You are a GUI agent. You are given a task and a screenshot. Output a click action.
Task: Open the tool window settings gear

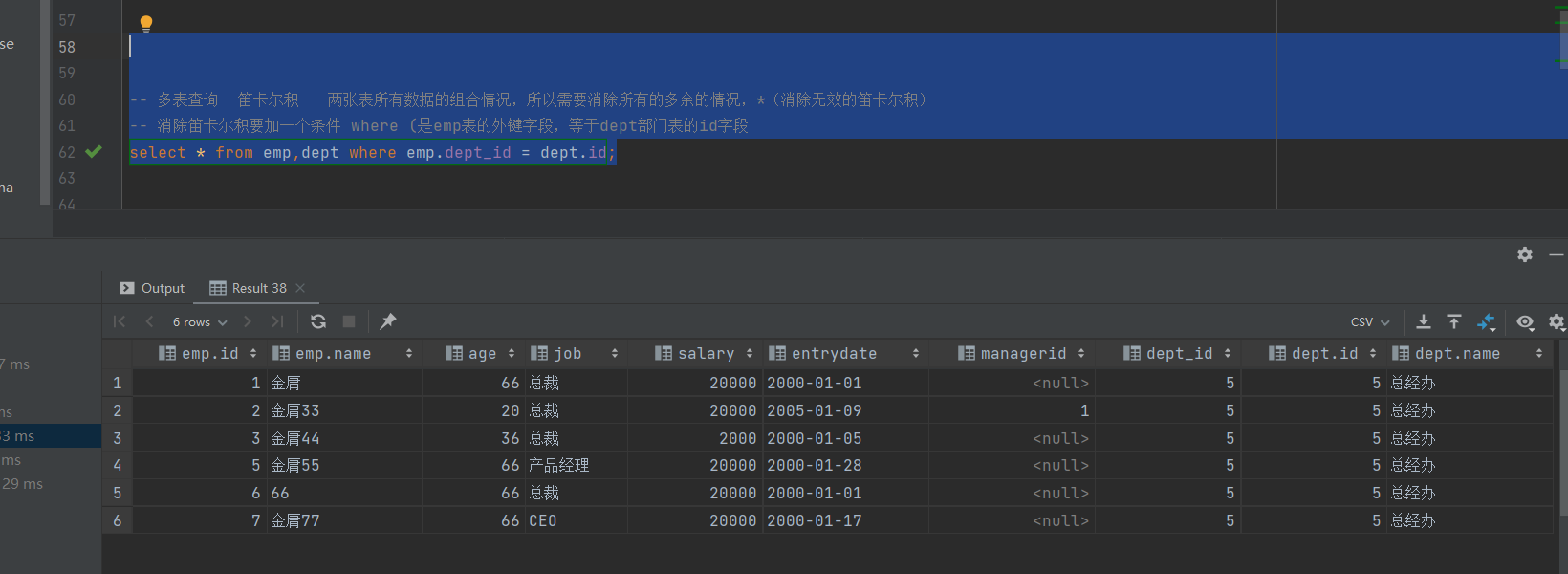tap(1525, 254)
